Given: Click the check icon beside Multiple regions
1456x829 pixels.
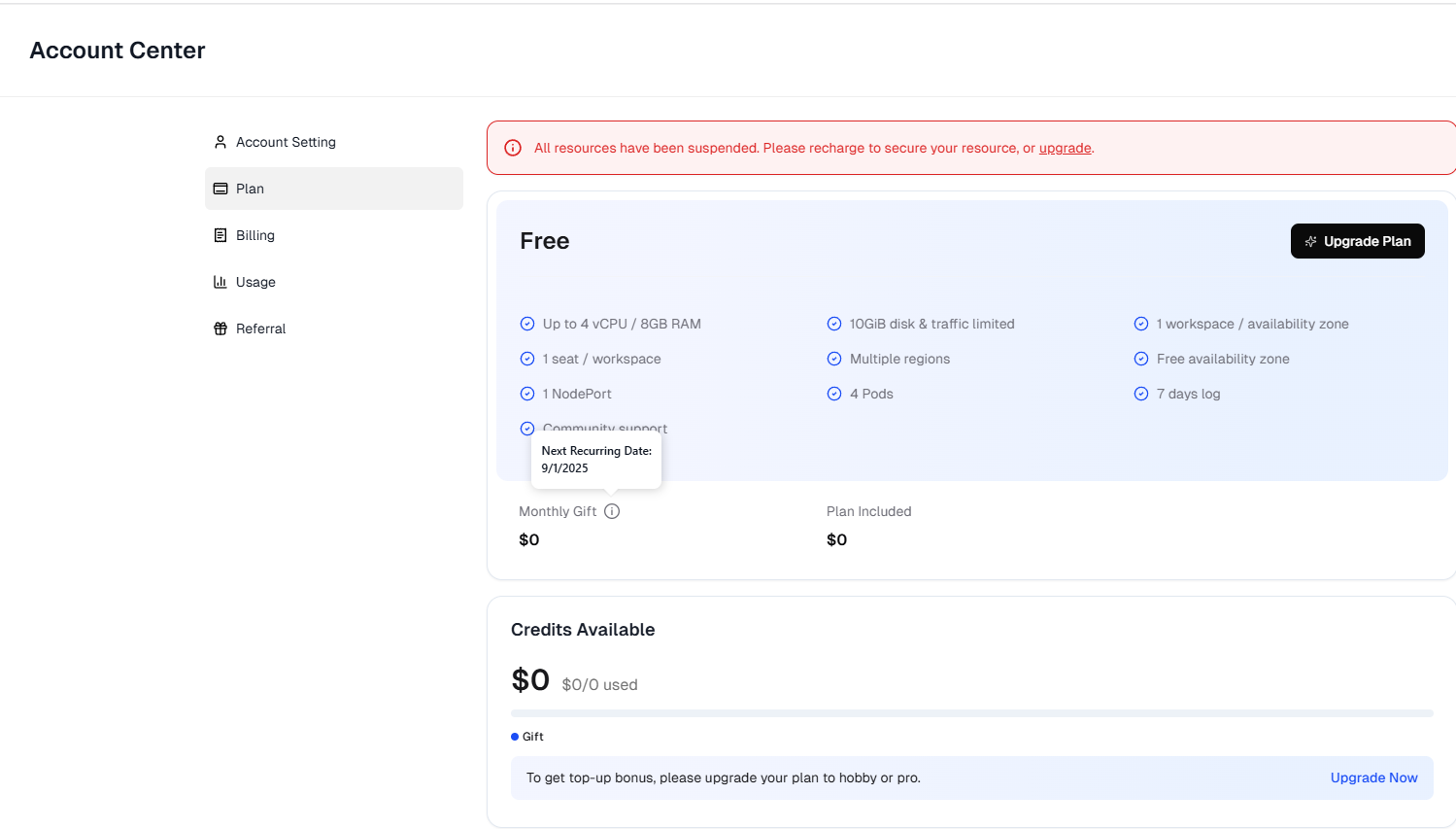Looking at the screenshot, I should coord(834,359).
